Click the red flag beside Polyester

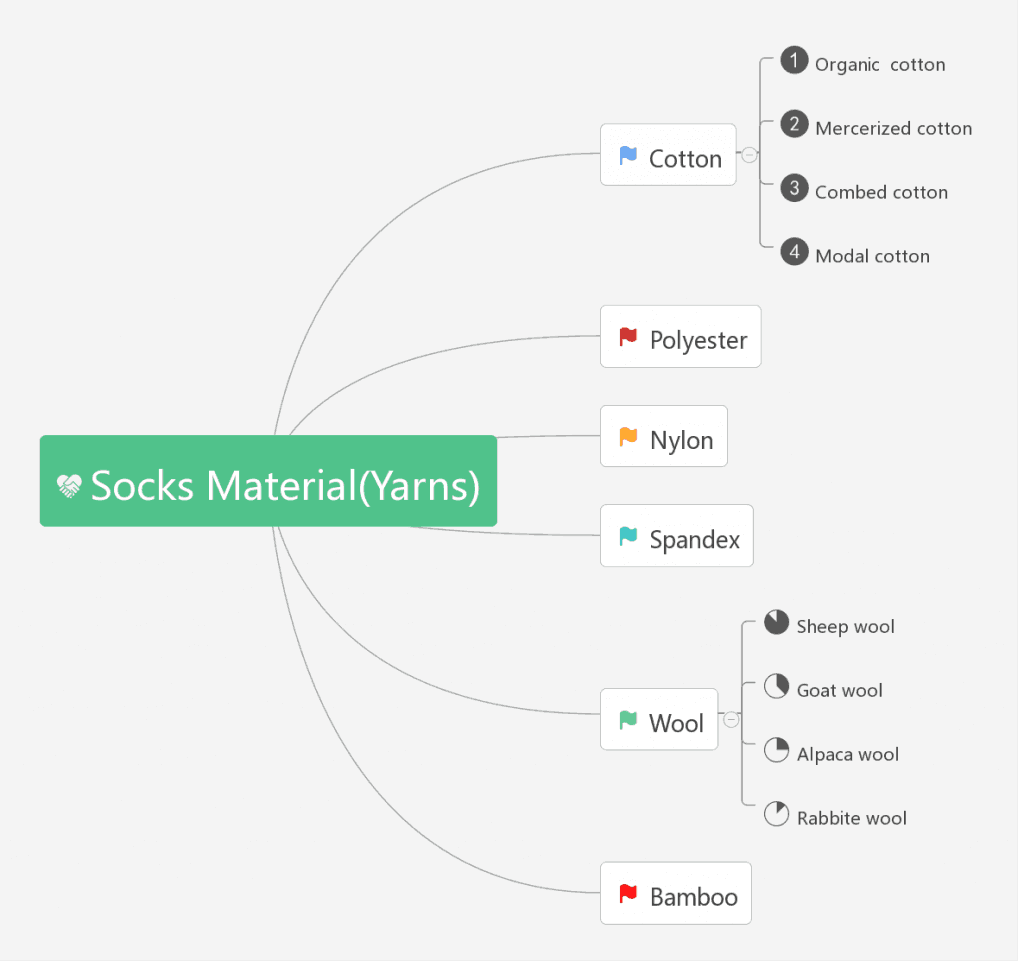coord(628,337)
